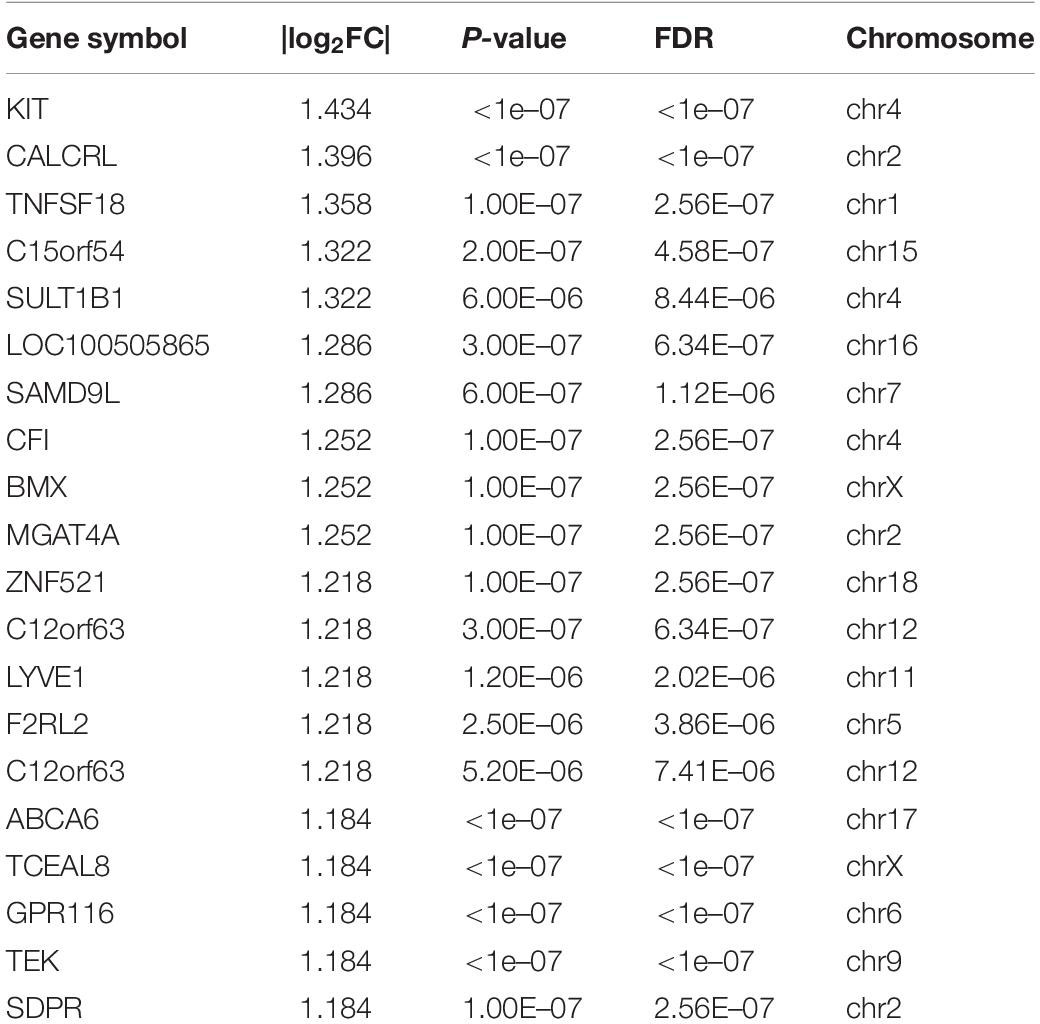The height and width of the screenshot is (1024, 1040).
Task: Select the 8.44E–06 FDR value
Action: 714,298
